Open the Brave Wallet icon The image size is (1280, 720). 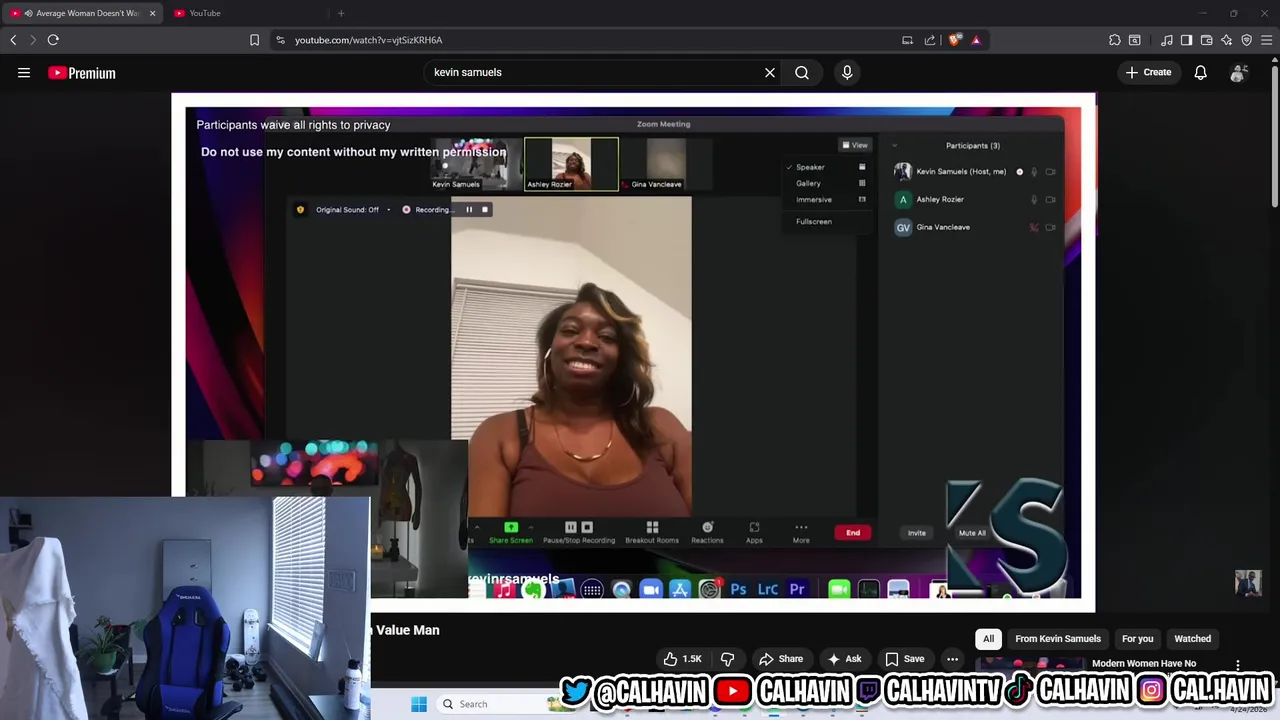[1206, 40]
